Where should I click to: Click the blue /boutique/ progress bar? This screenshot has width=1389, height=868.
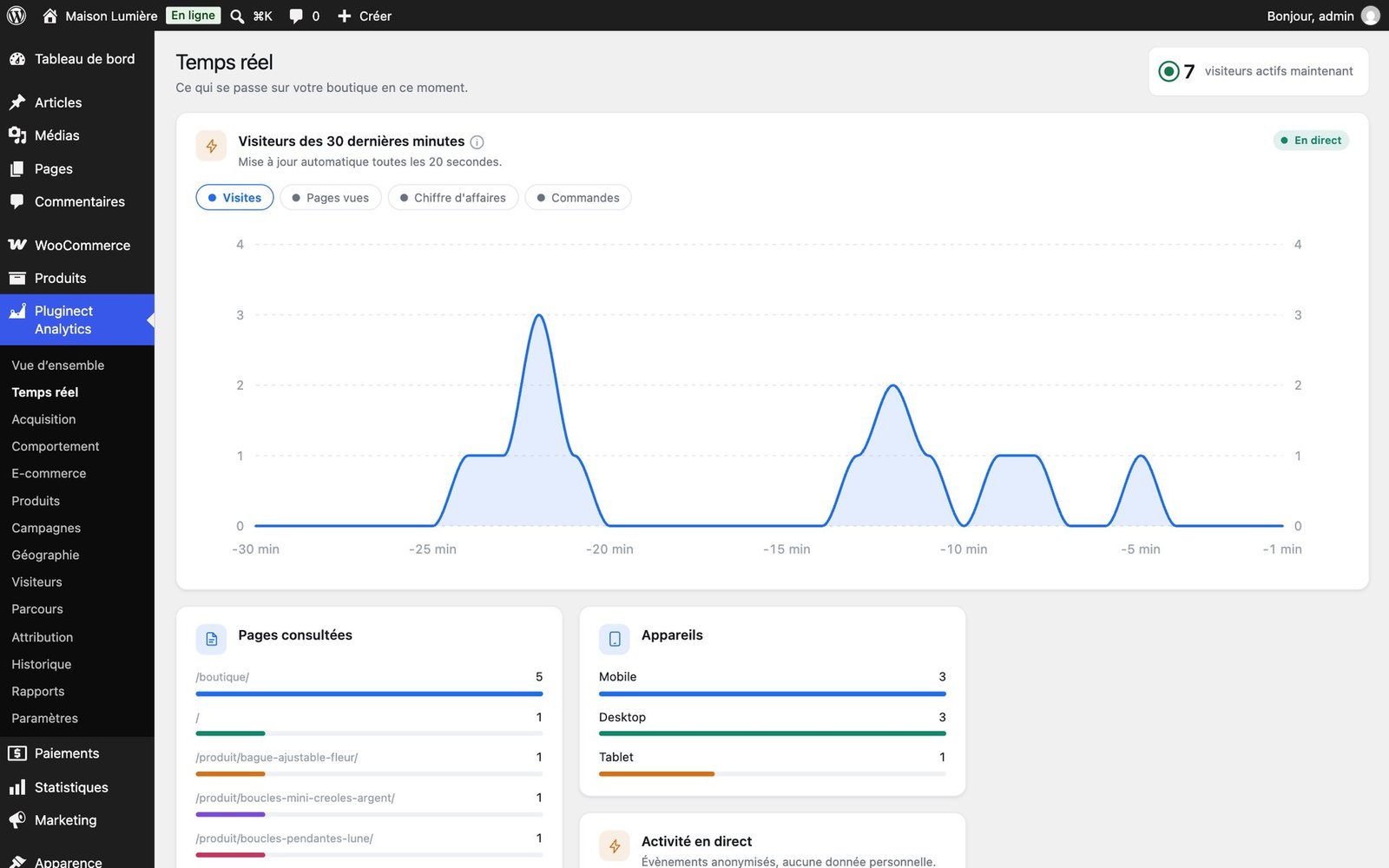pyautogui.click(x=370, y=694)
